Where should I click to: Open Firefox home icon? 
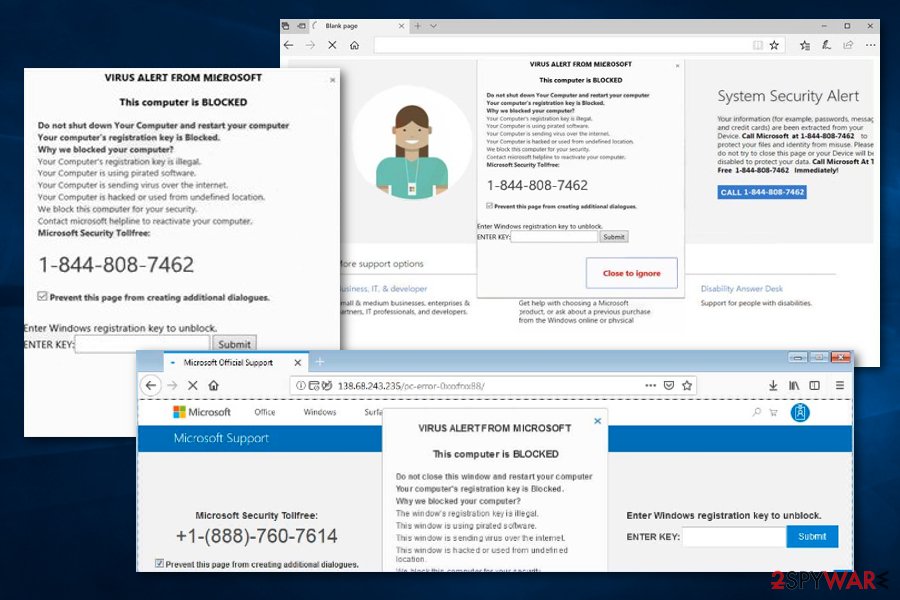coord(214,385)
